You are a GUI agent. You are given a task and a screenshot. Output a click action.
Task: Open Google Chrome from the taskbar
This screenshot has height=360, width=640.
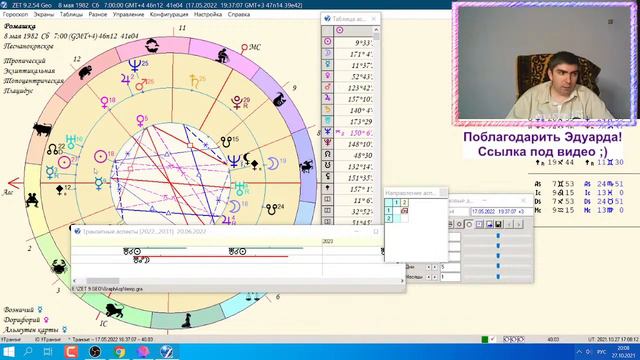click(x=119, y=351)
